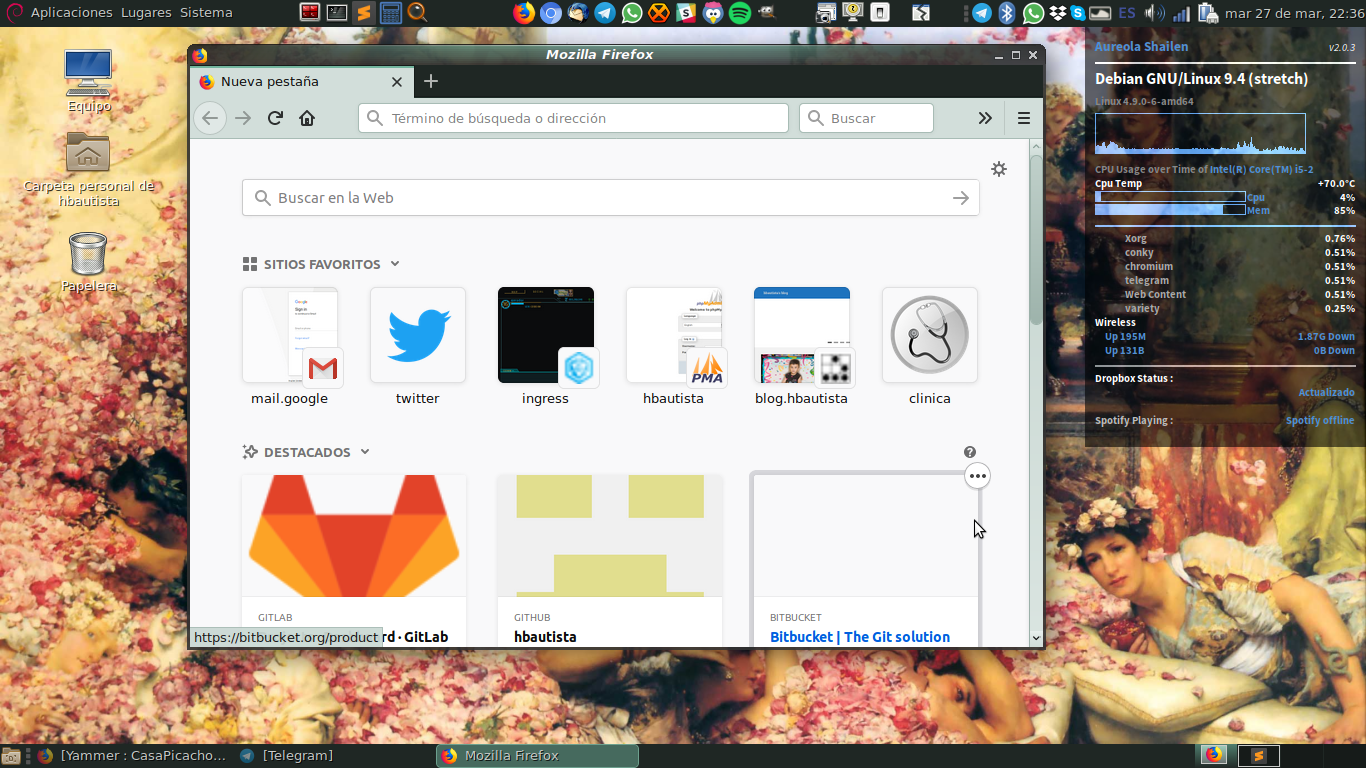Open the ingress favorite site
The height and width of the screenshot is (768, 1366).
tap(546, 347)
